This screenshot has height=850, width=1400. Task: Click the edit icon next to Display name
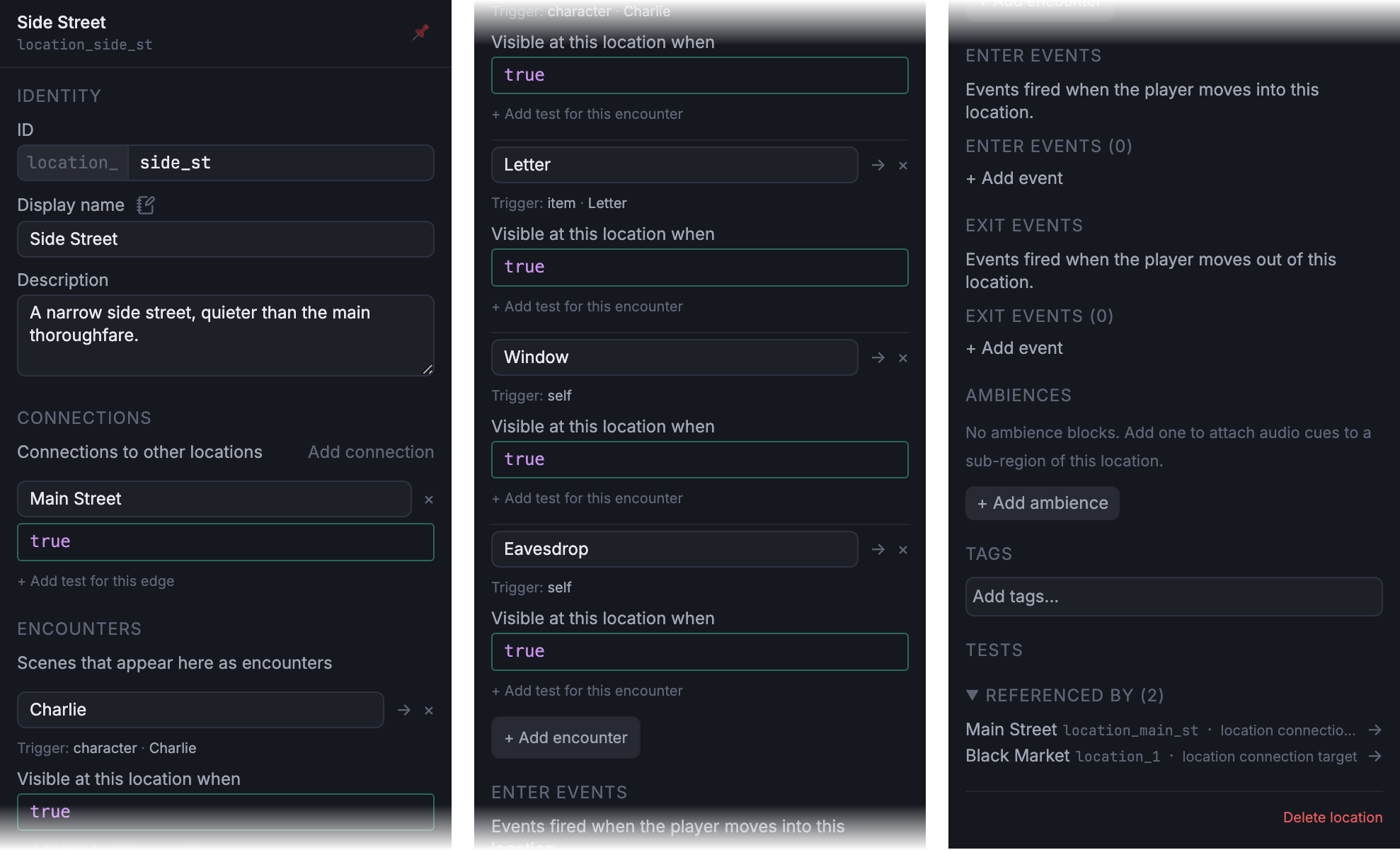click(x=146, y=205)
